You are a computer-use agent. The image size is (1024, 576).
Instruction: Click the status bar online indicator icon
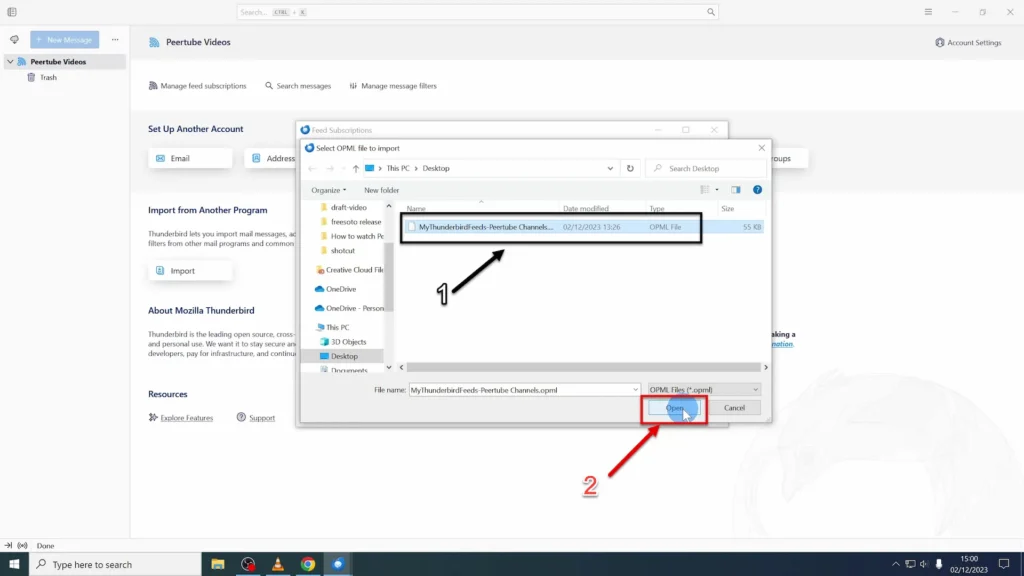point(22,546)
